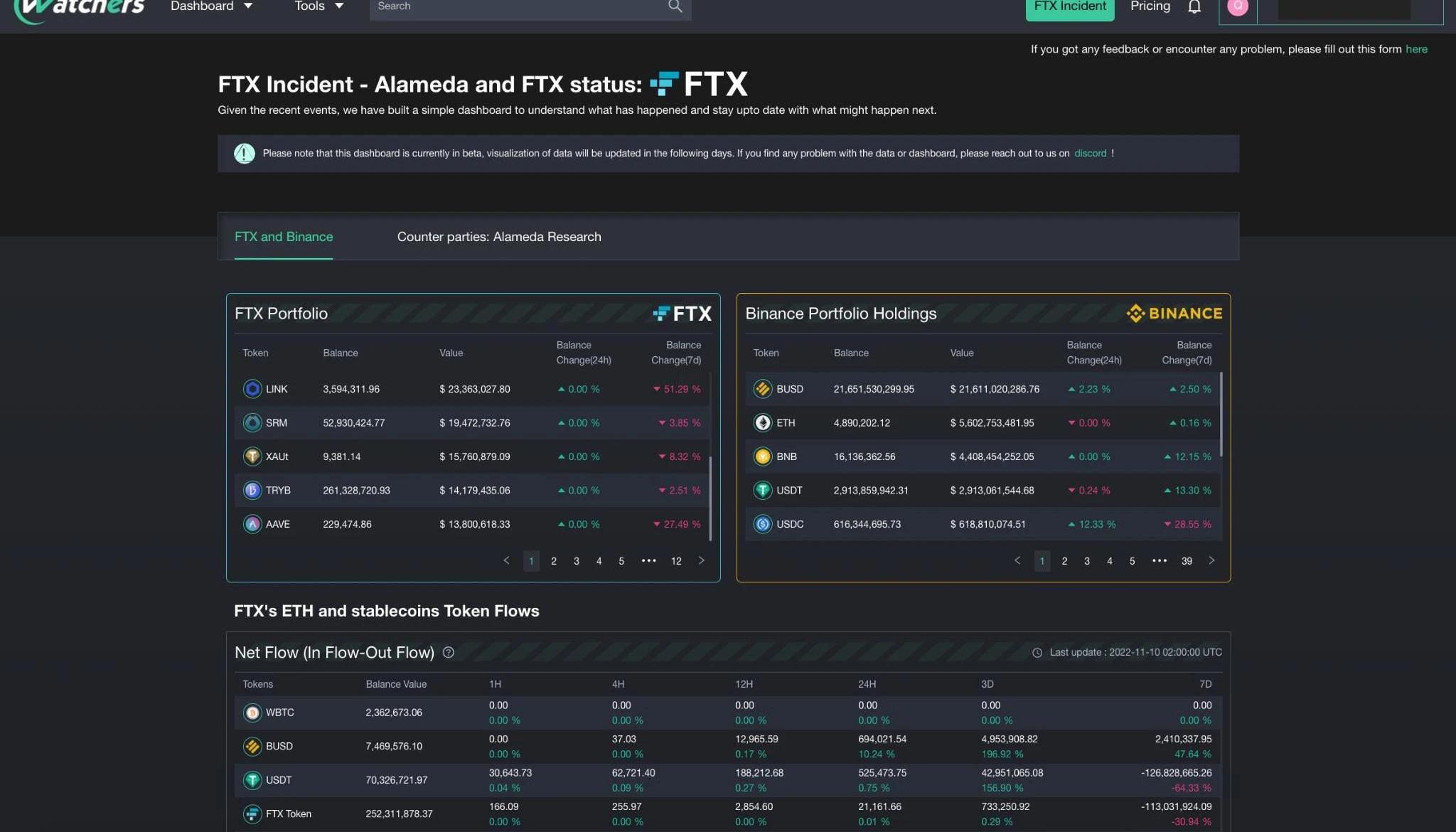Screen dimensions: 1456x832
Task: Jump ahead via Binance holdings ellipsis
Action: point(1159,561)
